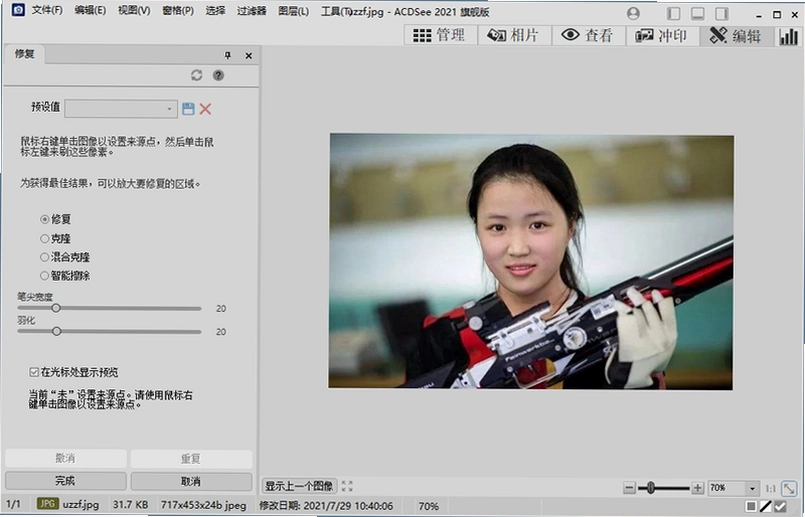Open the 选择 menu
The width and height of the screenshot is (805, 517).
[x=216, y=10]
